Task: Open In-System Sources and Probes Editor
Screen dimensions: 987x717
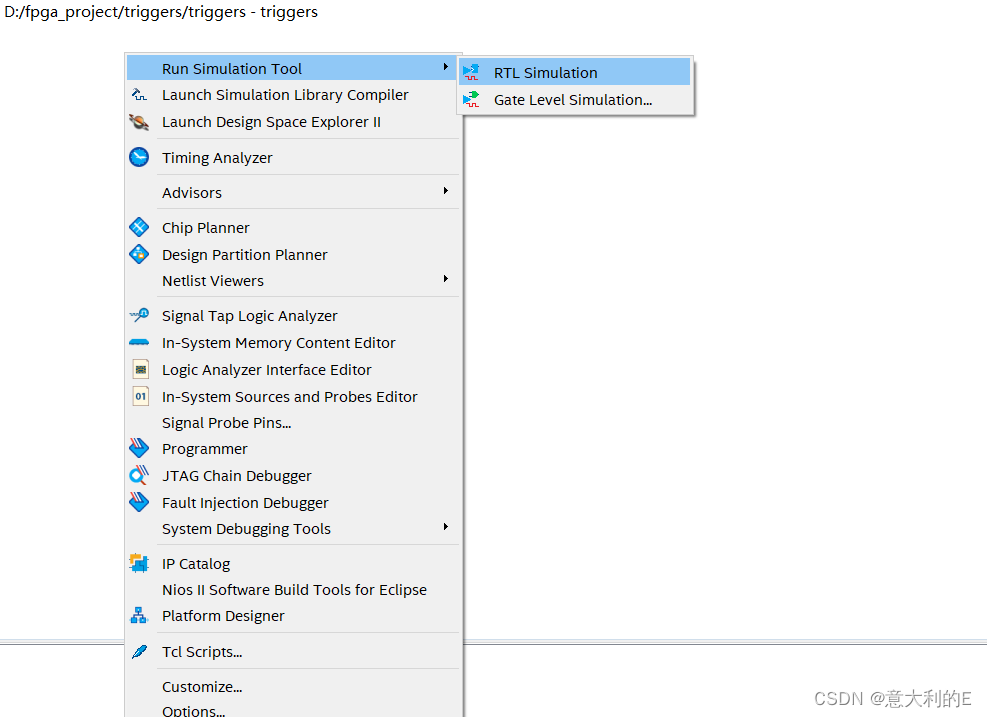Action: [x=293, y=397]
